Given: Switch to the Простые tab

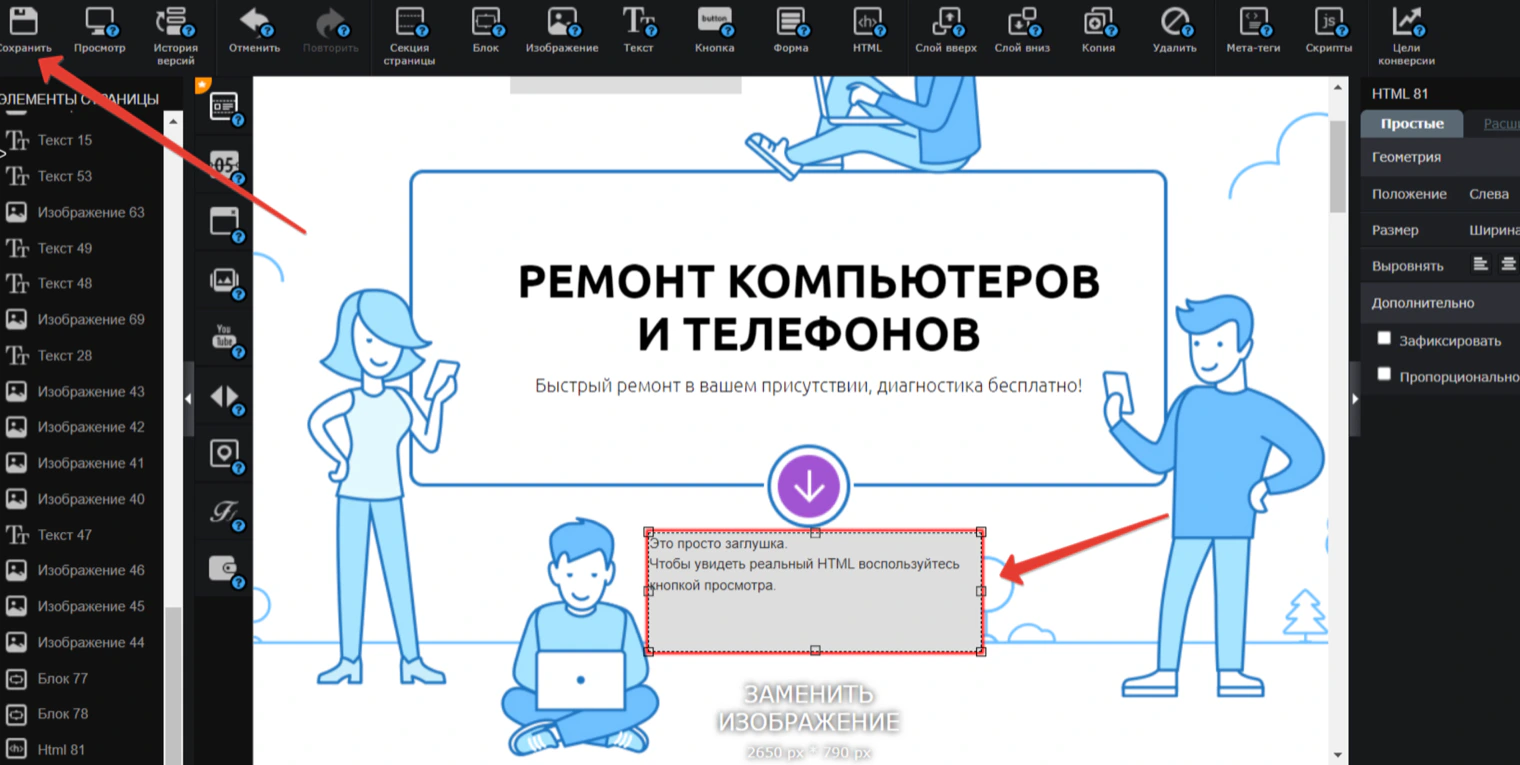Looking at the screenshot, I should coord(1412,124).
